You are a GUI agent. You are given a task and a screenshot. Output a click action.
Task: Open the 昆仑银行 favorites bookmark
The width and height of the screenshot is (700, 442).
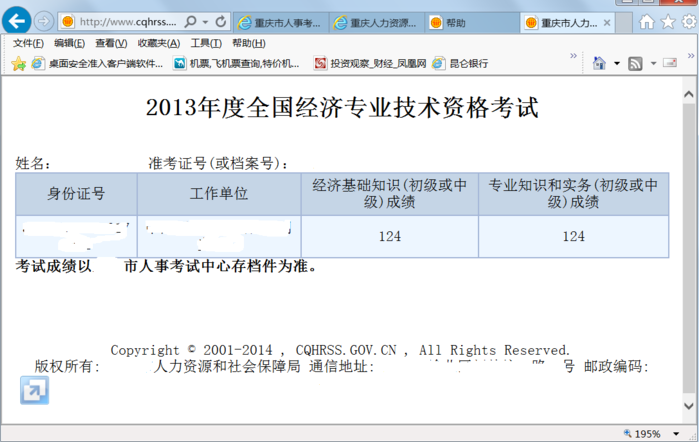tap(460, 64)
